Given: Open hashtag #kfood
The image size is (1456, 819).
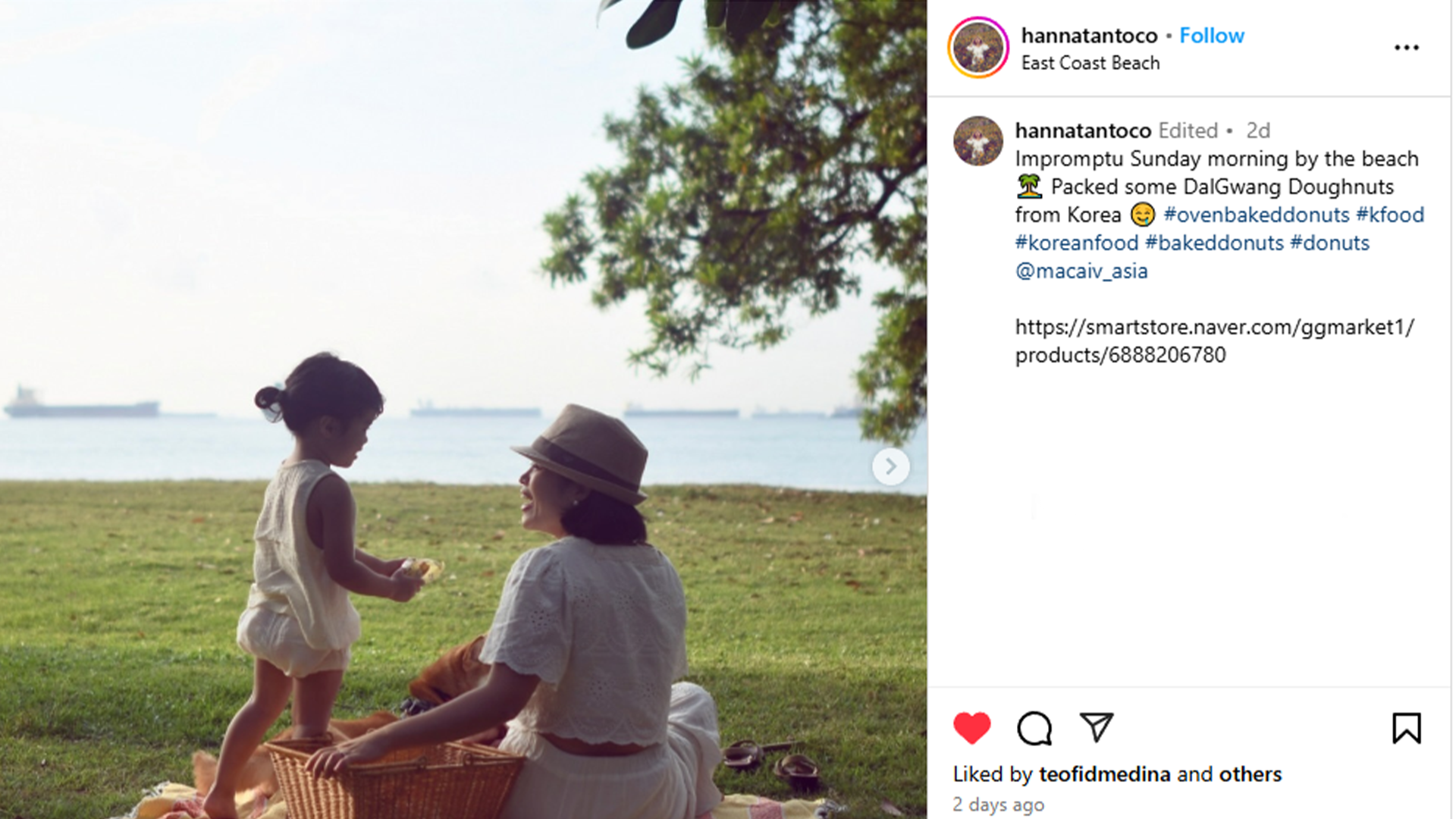Looking at the screenshot, I should coord(1390,215).
